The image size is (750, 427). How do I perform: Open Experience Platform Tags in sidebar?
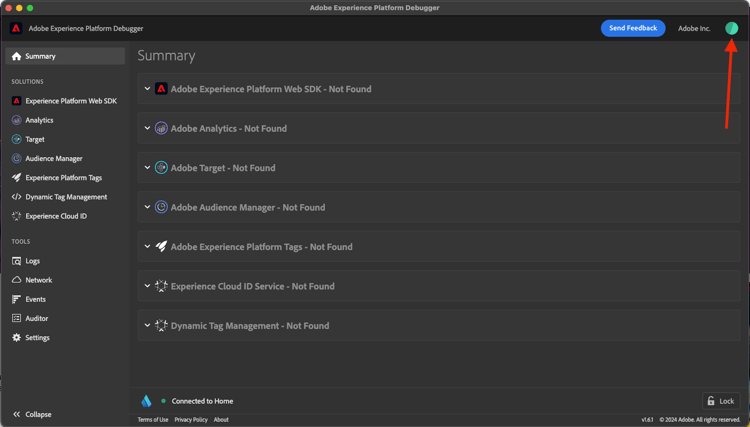(x=65, y=177)
